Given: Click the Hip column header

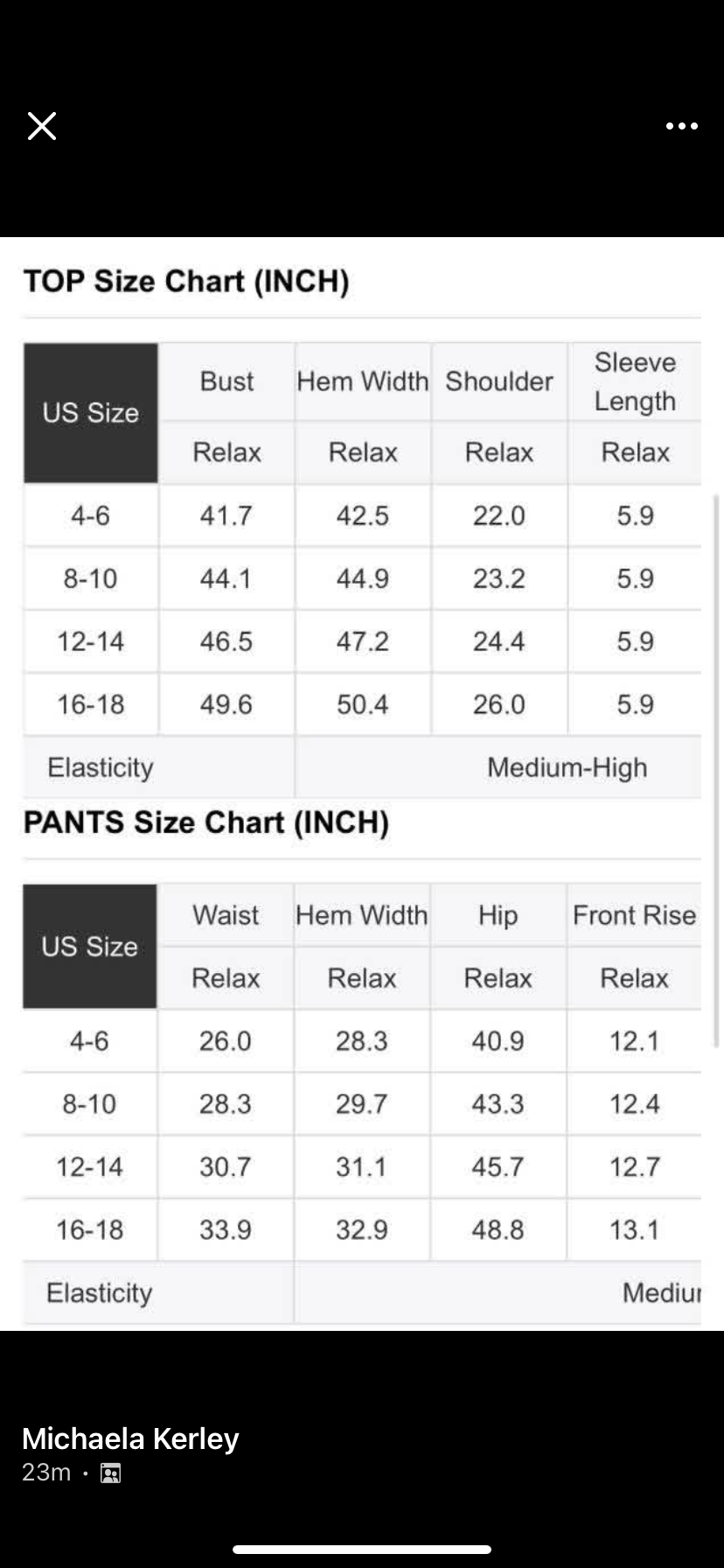Looking at the screenshot, I should (x=498, y=915).
